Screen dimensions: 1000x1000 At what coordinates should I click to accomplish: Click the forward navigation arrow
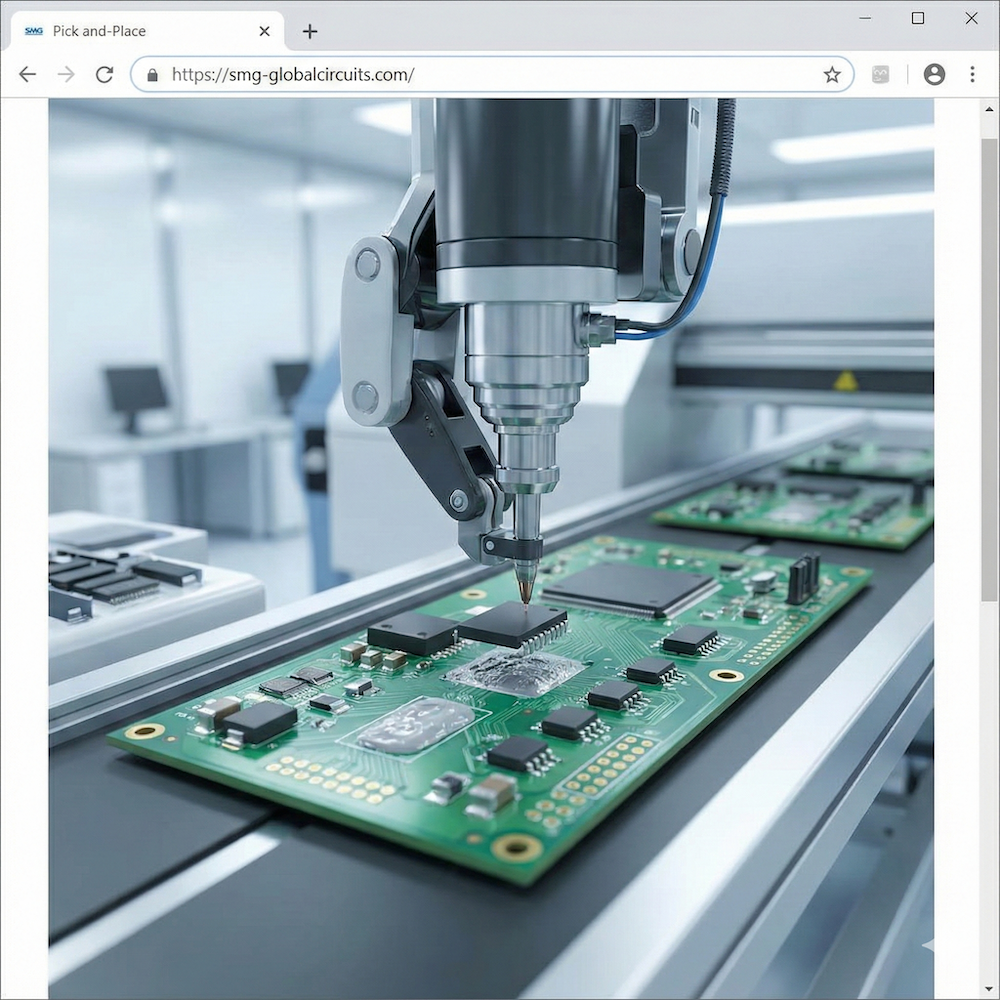tap(66, 75)
